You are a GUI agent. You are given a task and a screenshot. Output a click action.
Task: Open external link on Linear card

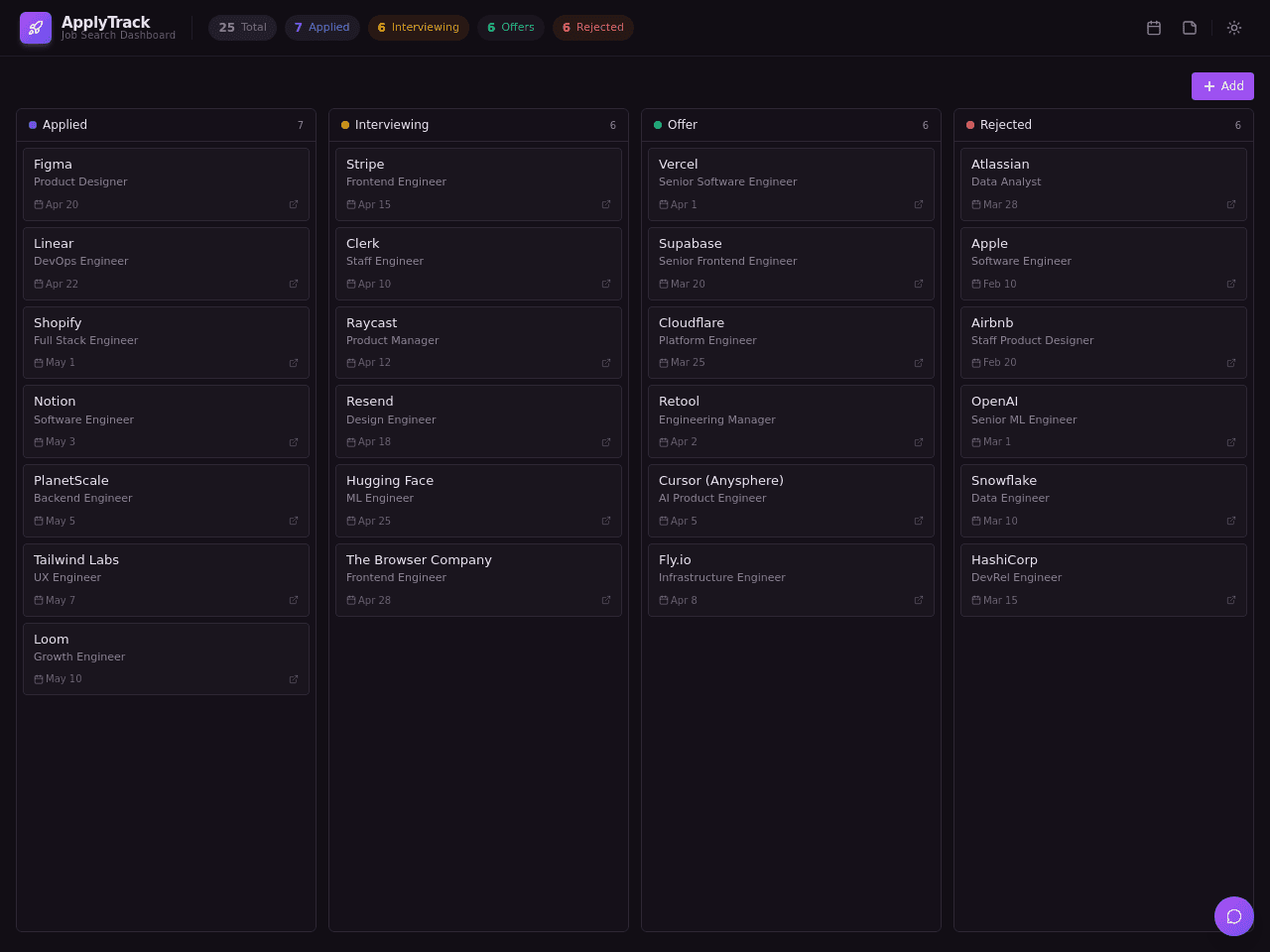294,284
